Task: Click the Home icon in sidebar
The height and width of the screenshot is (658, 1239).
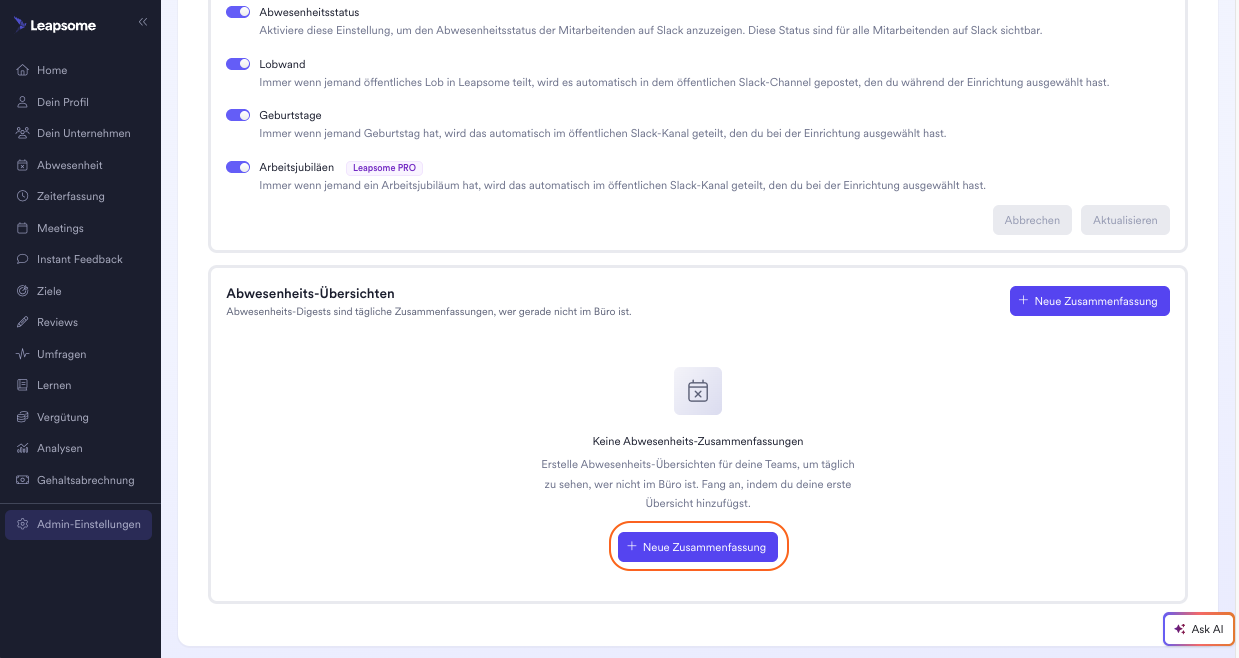Action: click(x=23, y=70)
